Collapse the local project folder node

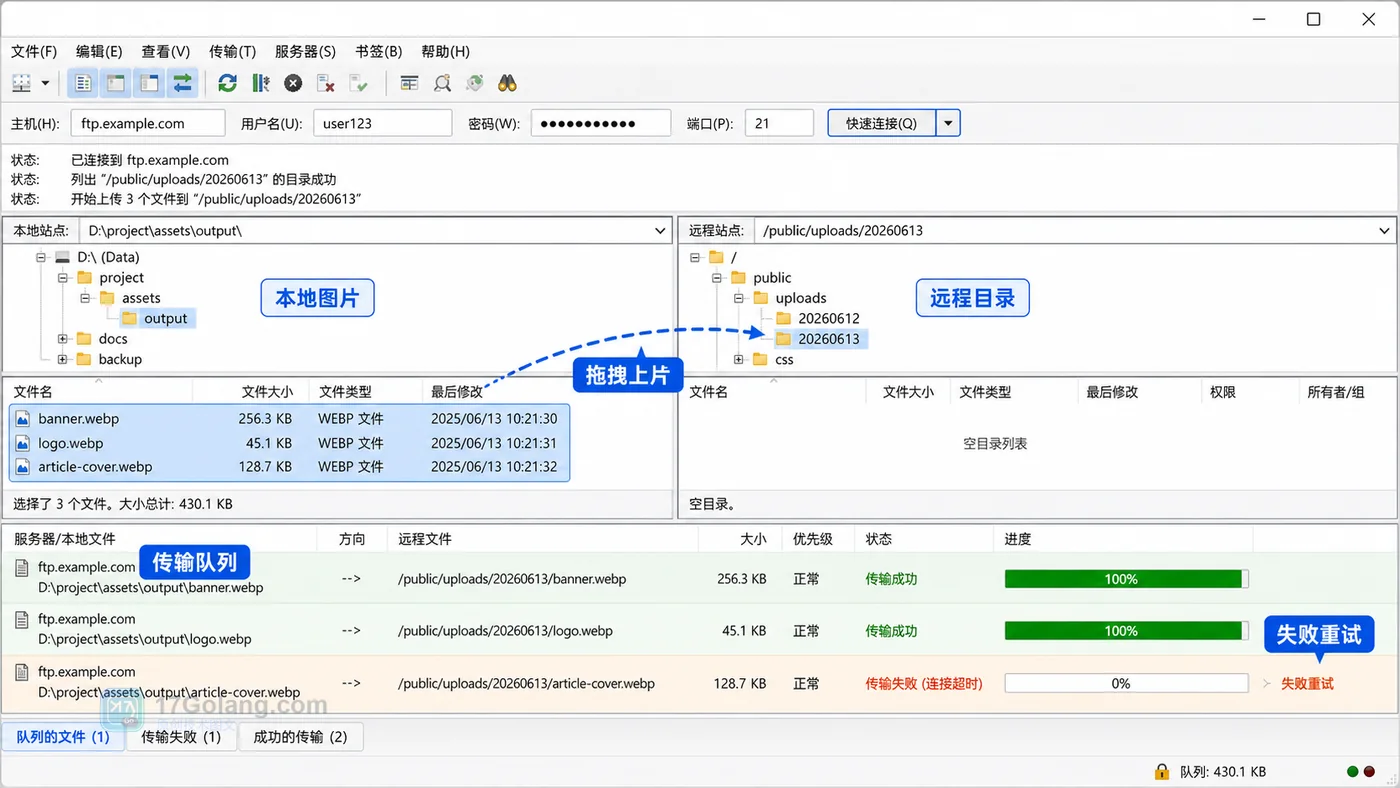pos(62,277)
